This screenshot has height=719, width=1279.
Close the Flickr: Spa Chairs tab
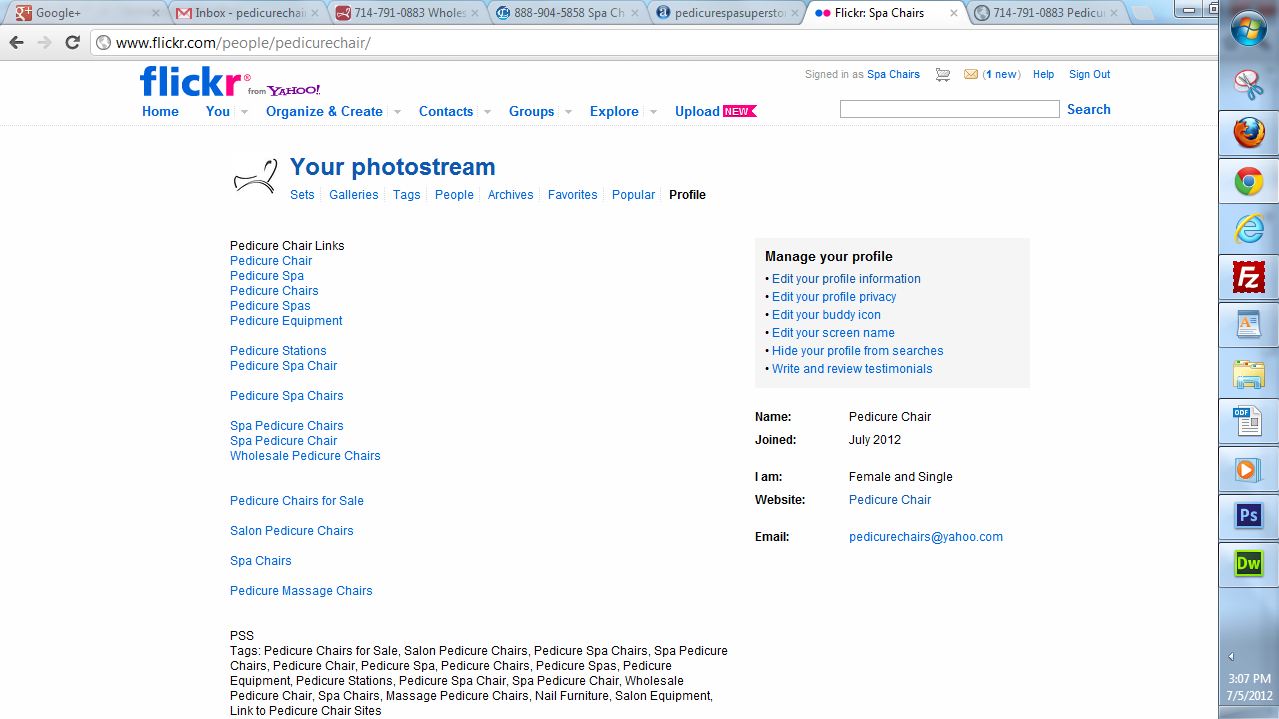click(x=953, y=13)
